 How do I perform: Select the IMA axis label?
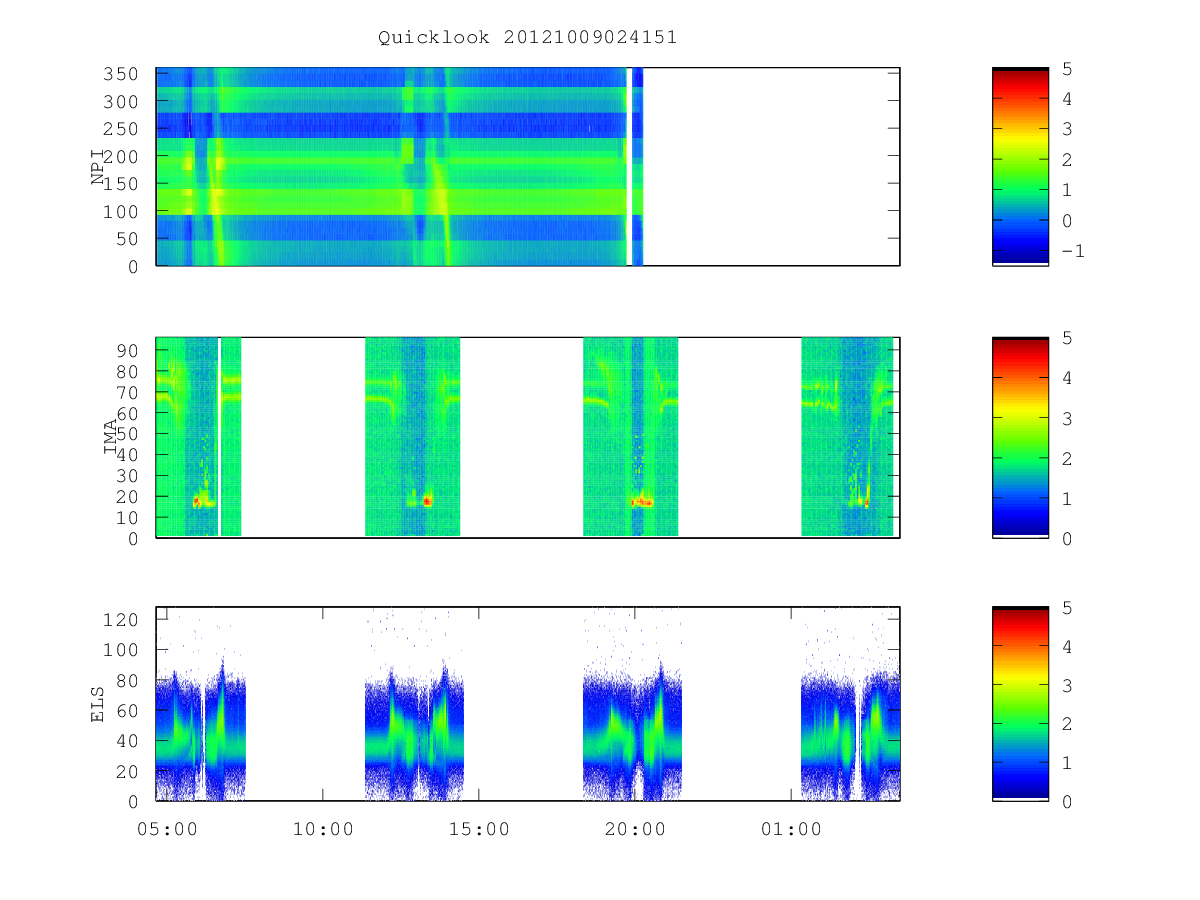pos(111,437)
